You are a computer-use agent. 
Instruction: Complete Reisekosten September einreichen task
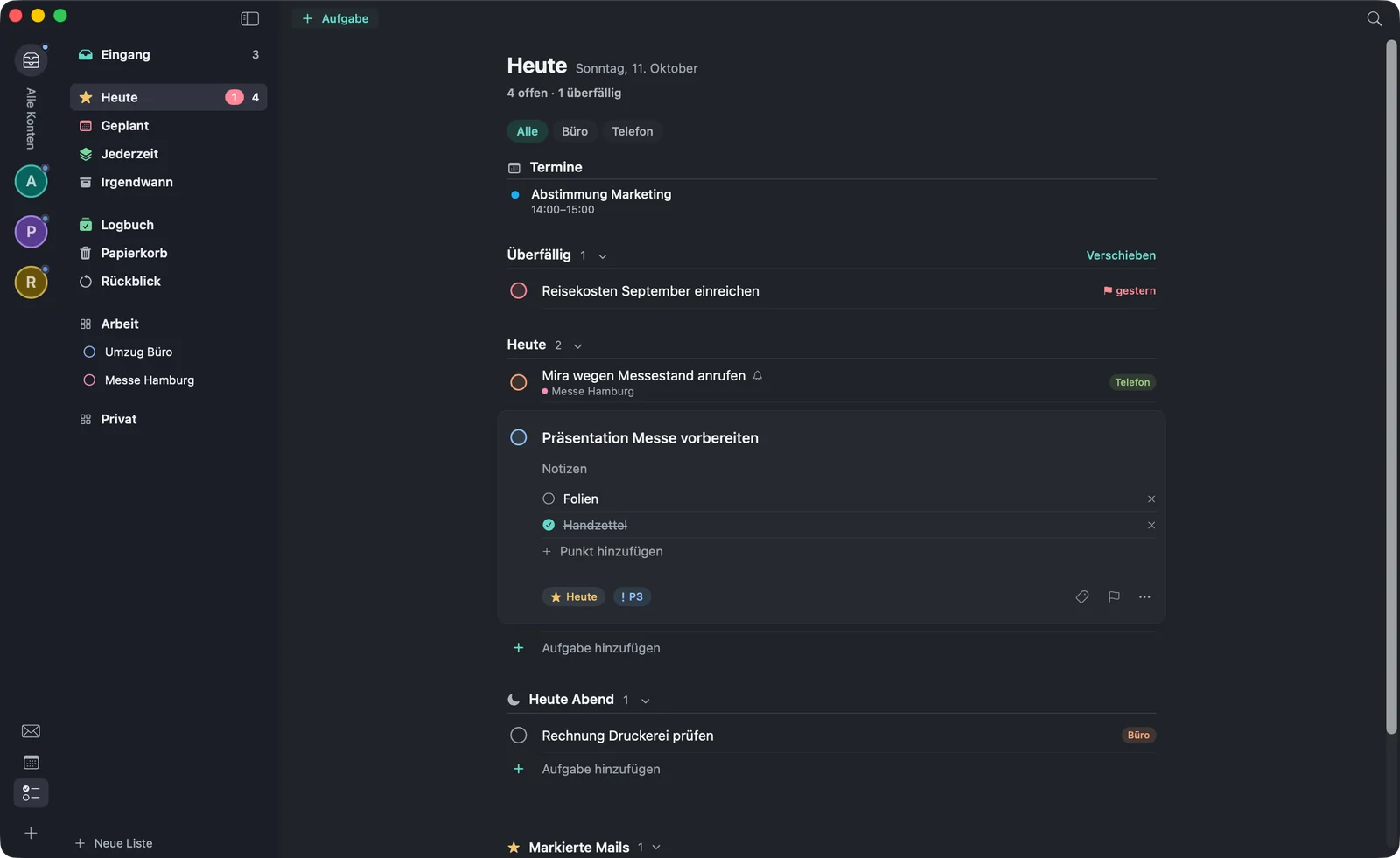point(519,290)
